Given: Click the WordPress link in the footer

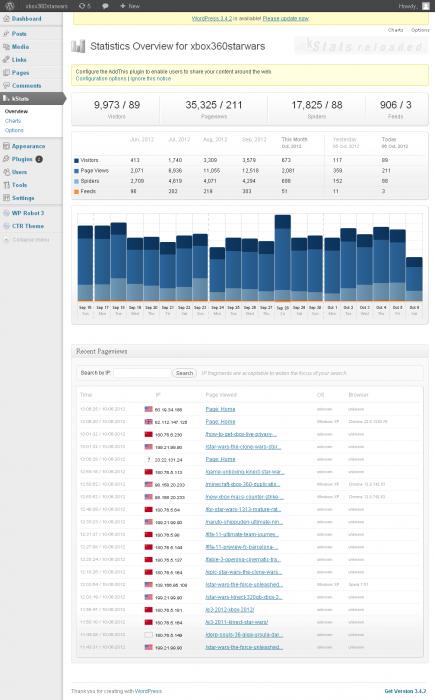Looking at the screenshot, I should coord(148,691).
